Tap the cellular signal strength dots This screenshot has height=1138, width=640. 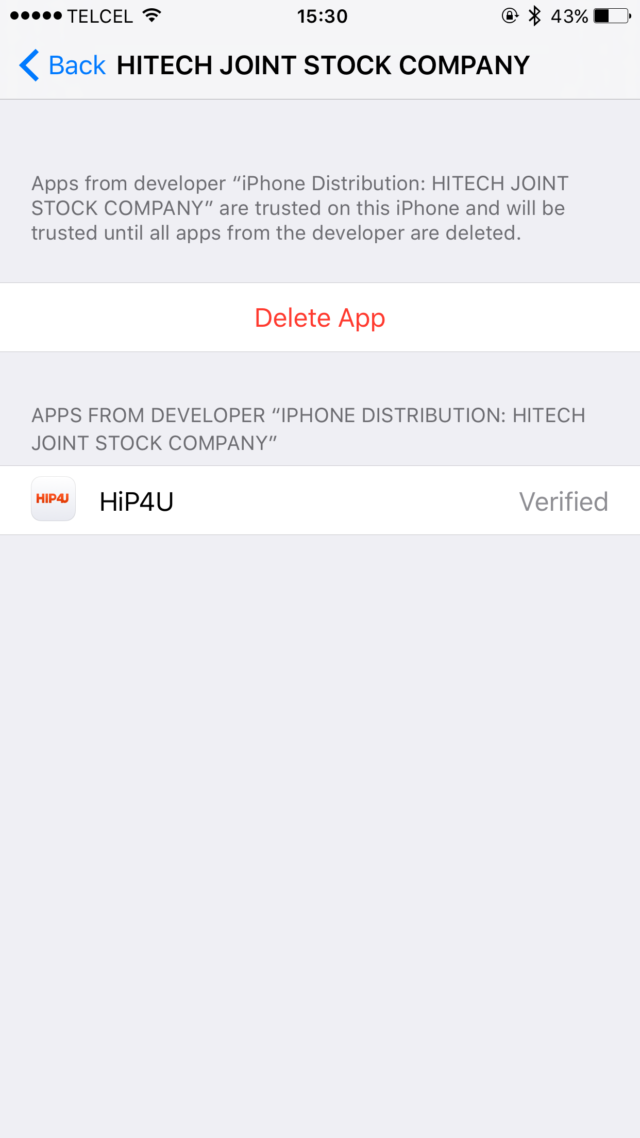pyautogui.click(x=36, y=16)
